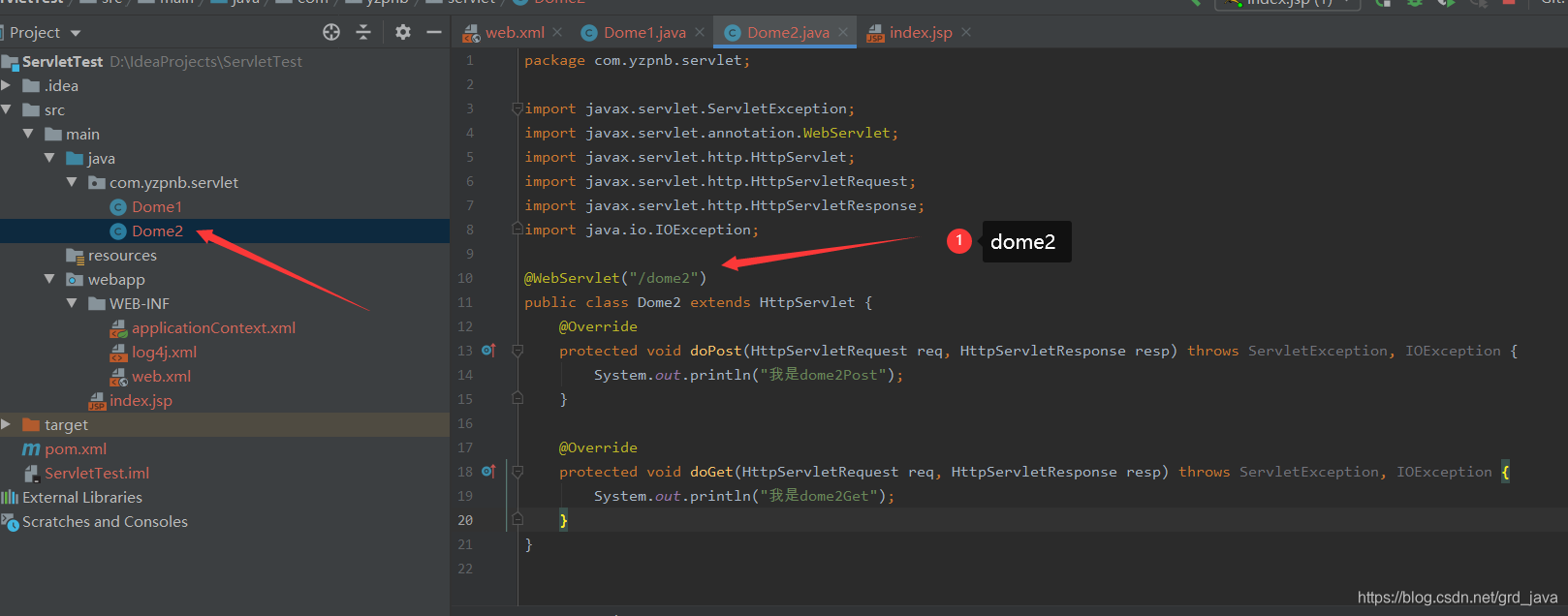Switch to web.xml editor tab
1568x616 pixels.
coord(515,32)
